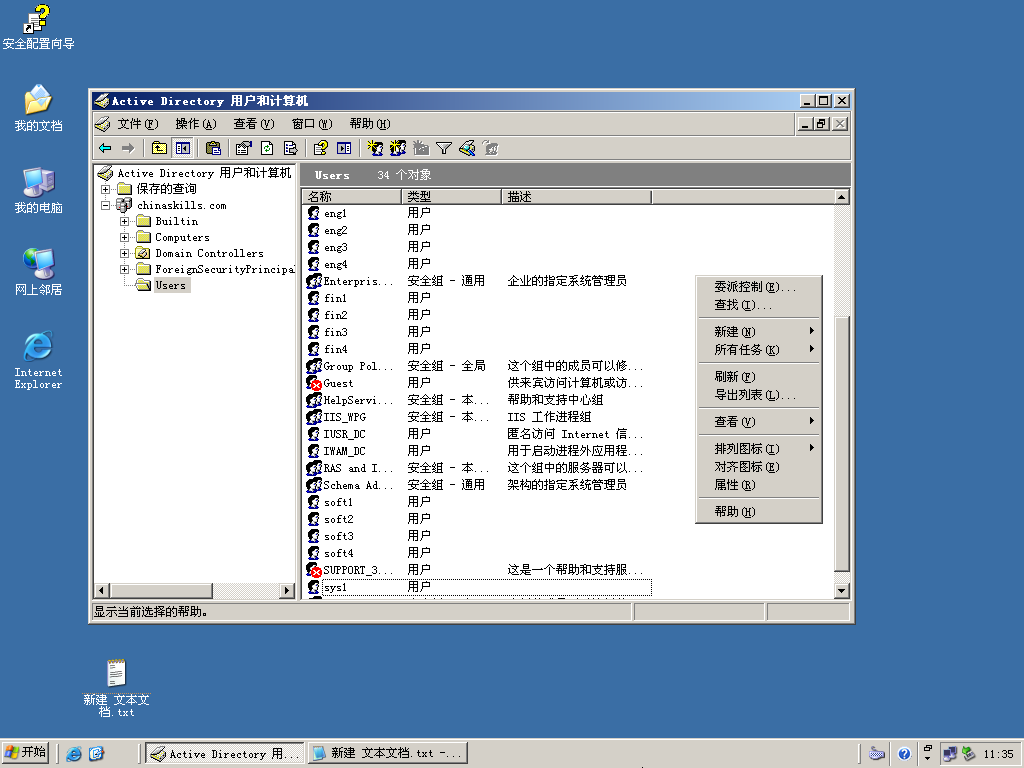Sort by the 类型 column header

451,197
